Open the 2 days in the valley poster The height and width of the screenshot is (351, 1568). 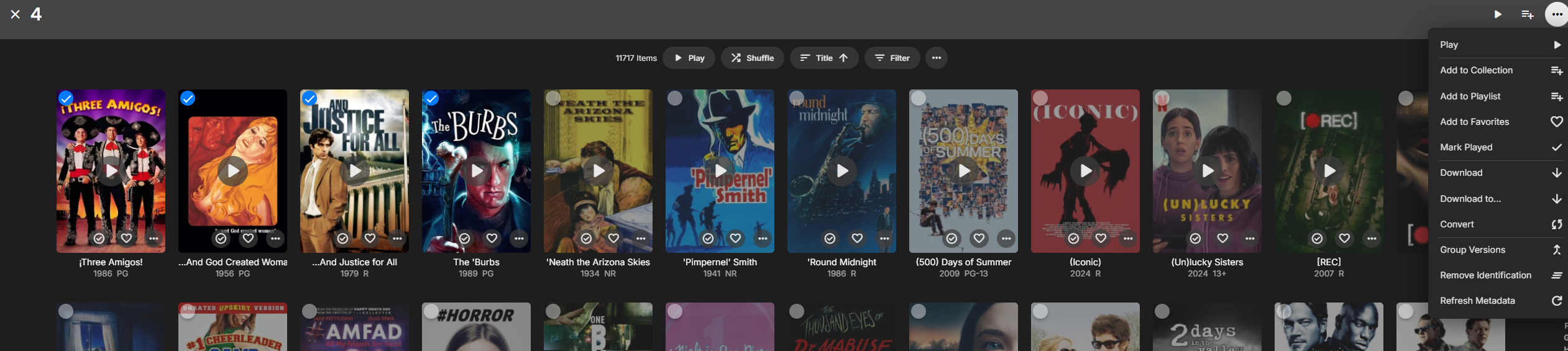click(1208, 327)
